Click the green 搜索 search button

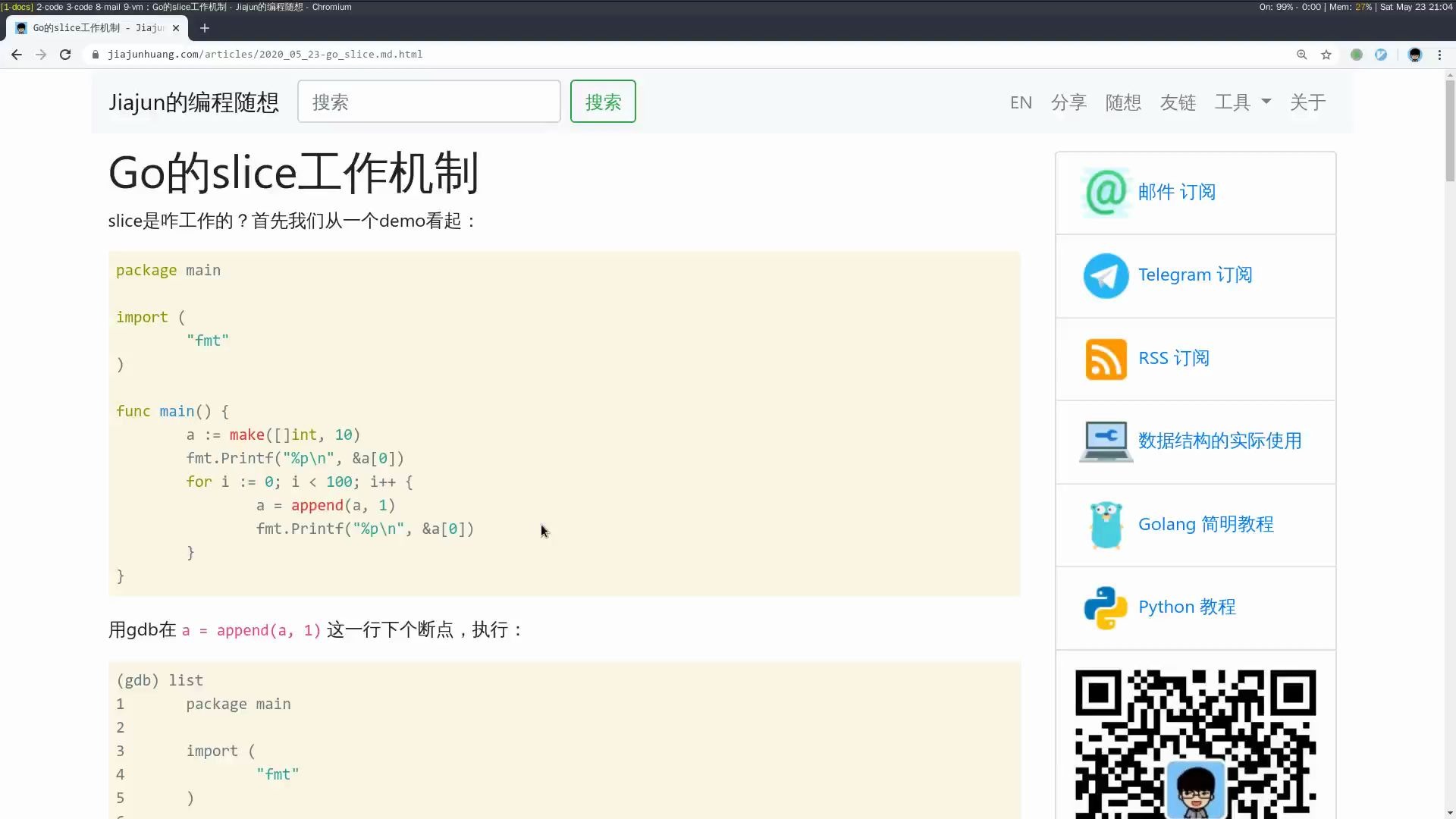(603, 102)
